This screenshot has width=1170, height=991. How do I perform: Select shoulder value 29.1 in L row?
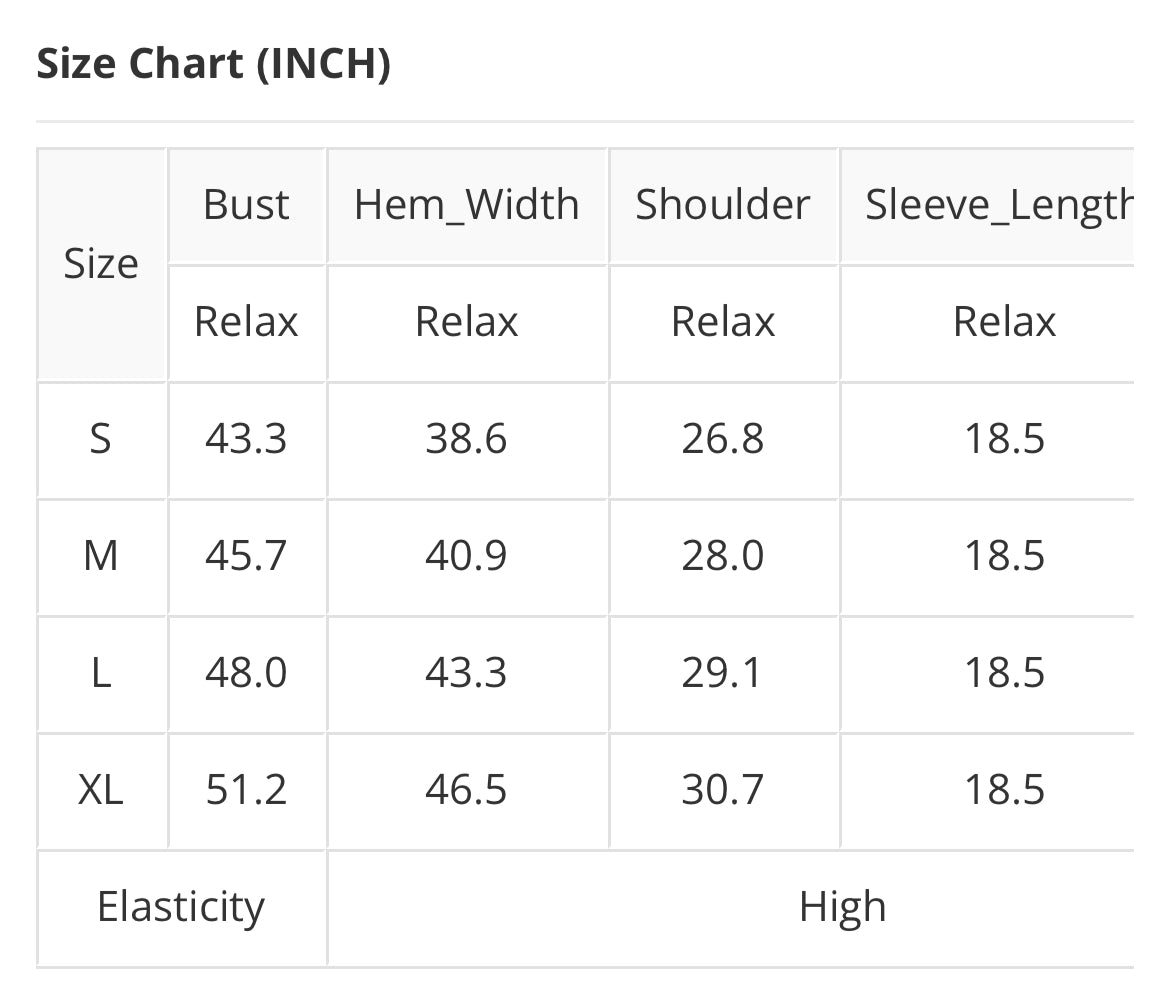722,673
